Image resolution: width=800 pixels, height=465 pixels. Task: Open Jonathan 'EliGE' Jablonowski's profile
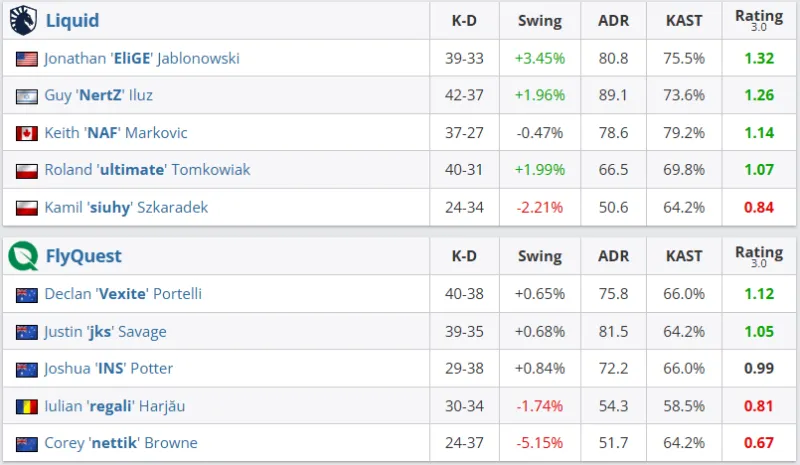(x=142, y=59)
